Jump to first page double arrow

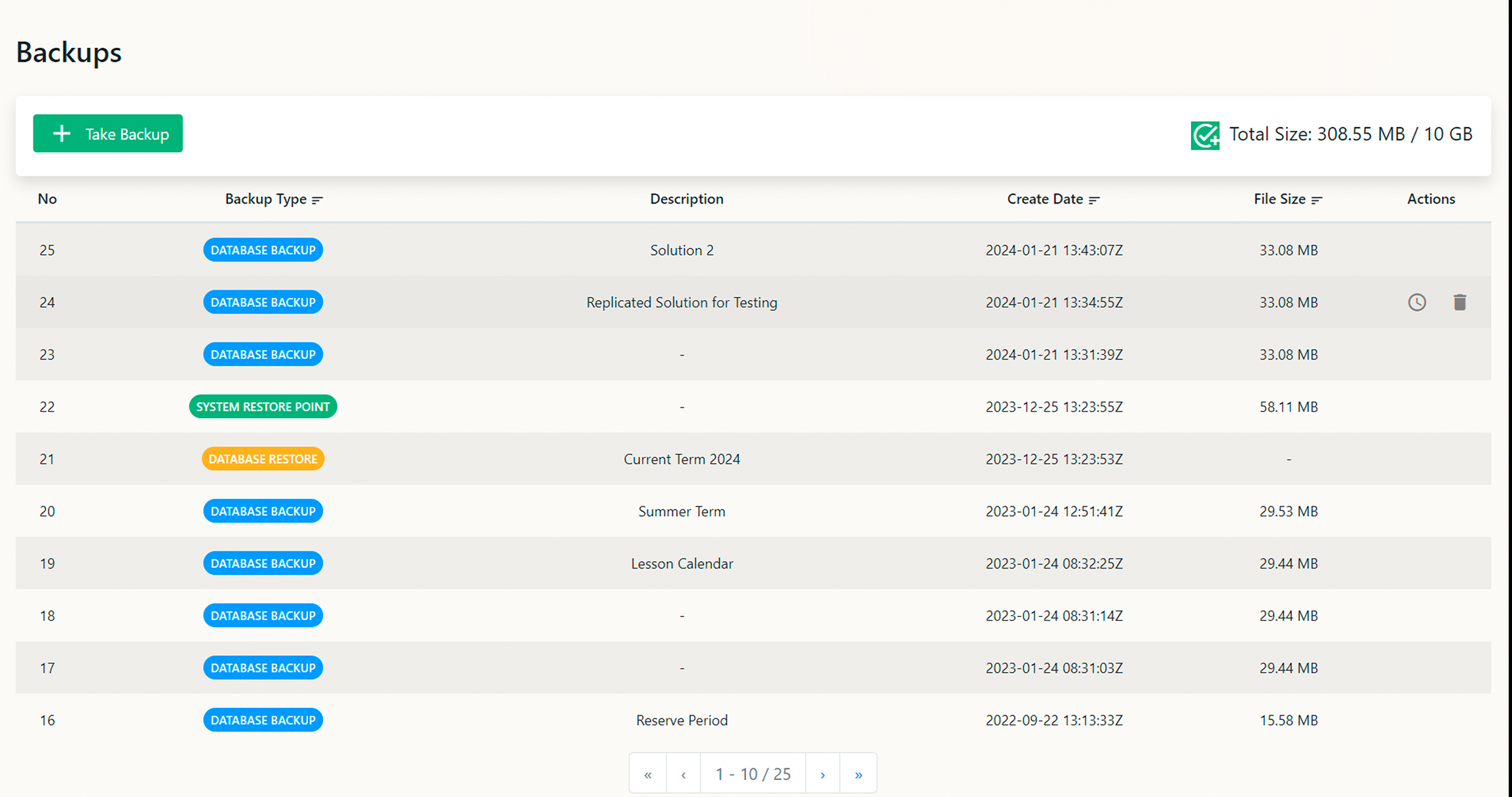pos(647,774)
